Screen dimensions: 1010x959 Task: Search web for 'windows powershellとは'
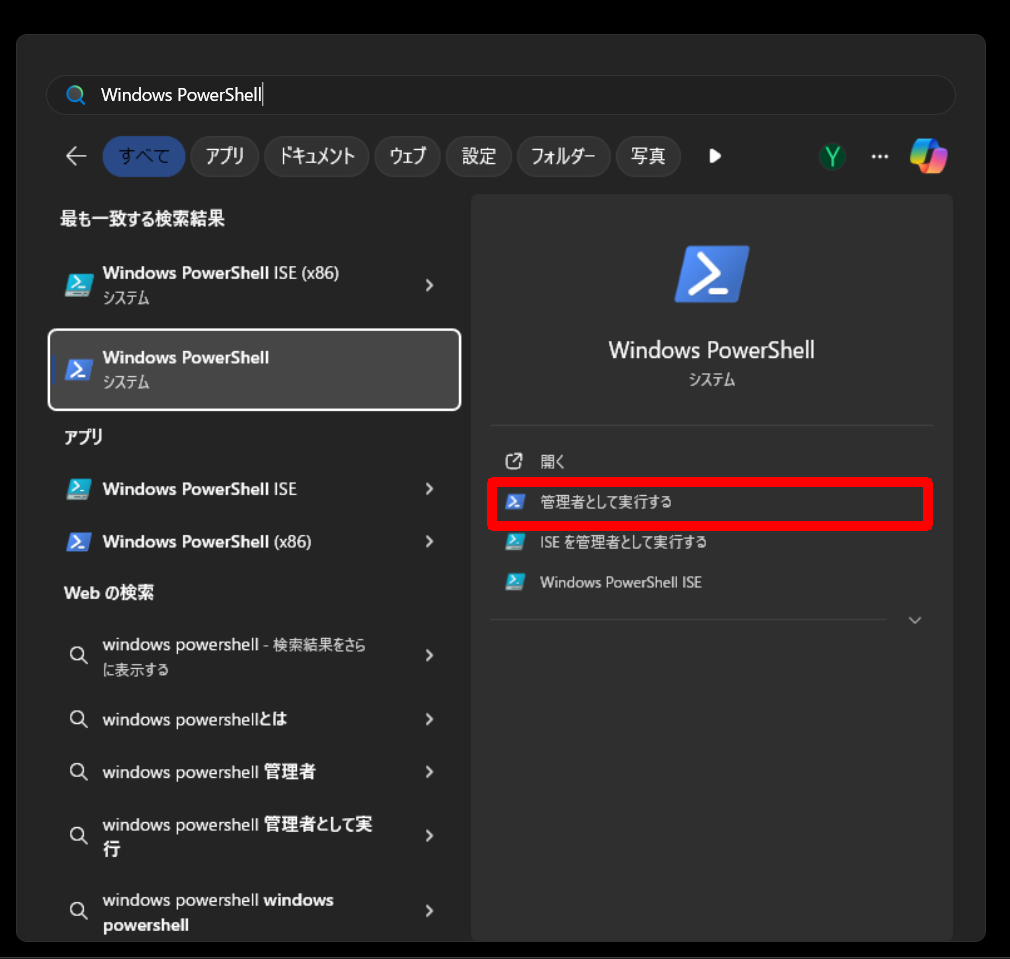[x=254, y=719]
